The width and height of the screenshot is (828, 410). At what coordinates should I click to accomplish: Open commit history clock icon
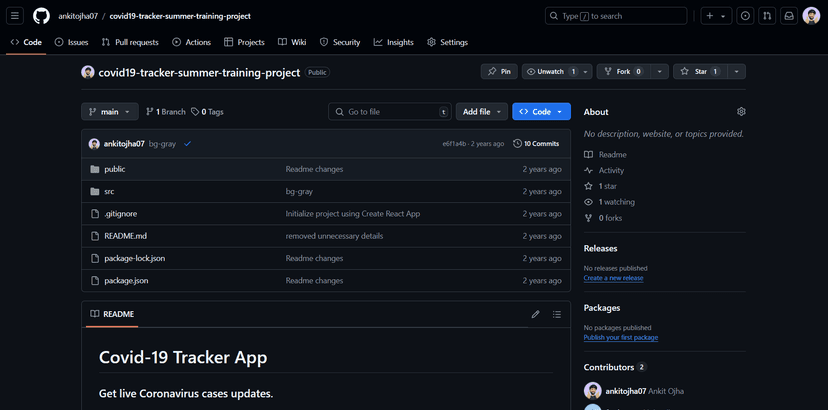click(x=518, y=144)
